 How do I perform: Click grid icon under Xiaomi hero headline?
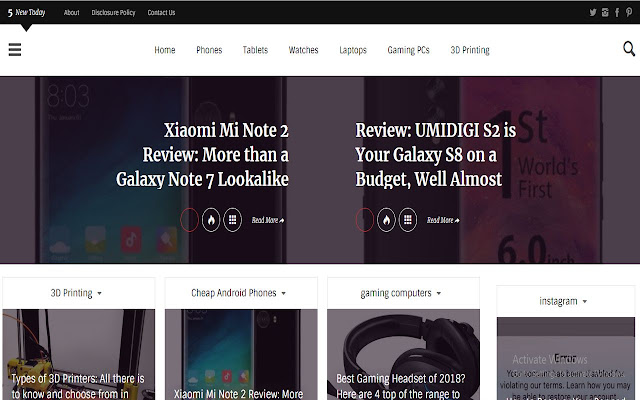click(232, 220)
